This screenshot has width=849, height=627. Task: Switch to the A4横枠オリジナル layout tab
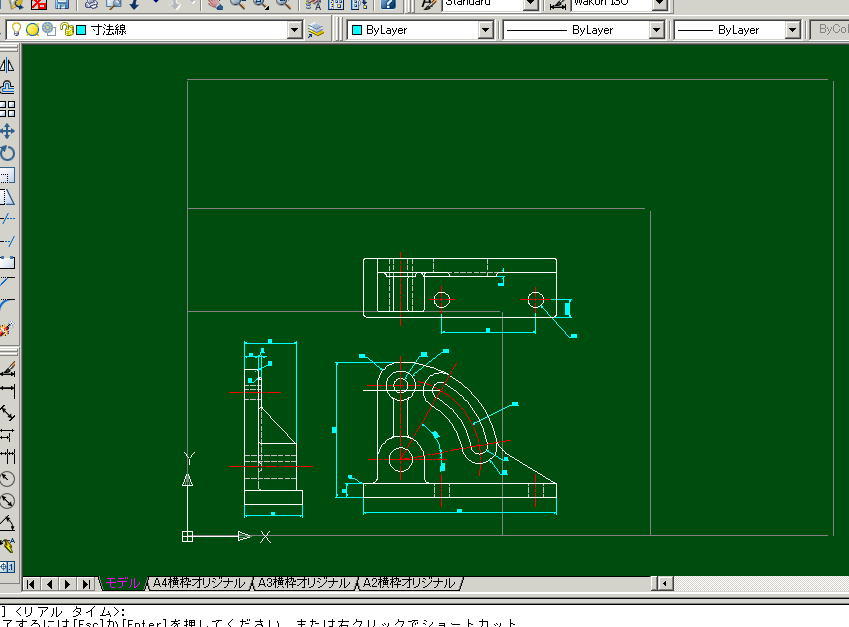click(x=198, y=583)
